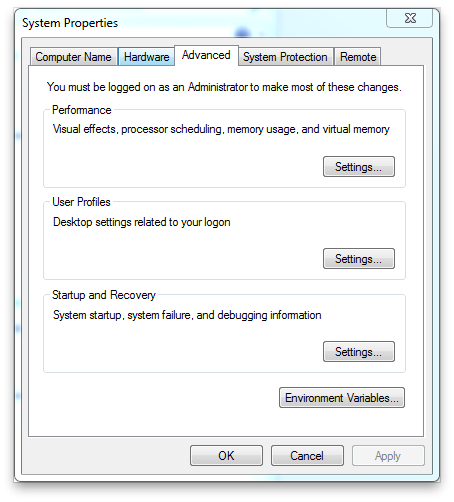The image size is (454, 502).
Task: Open the Hardware tab
Action: coord(146,57)
